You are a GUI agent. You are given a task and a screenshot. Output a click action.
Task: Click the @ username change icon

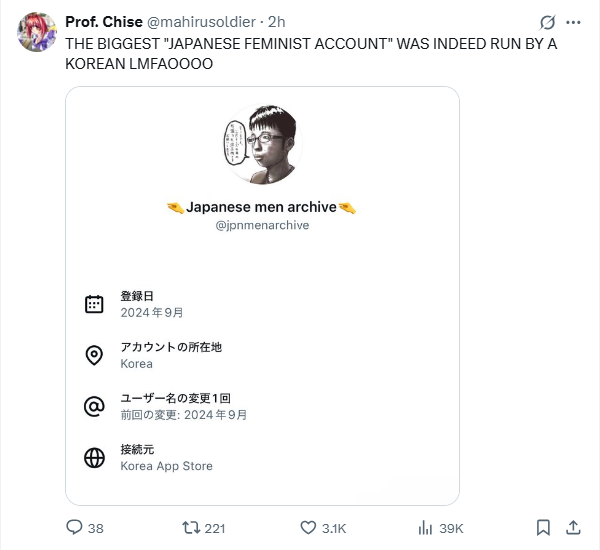pos(94,406)
